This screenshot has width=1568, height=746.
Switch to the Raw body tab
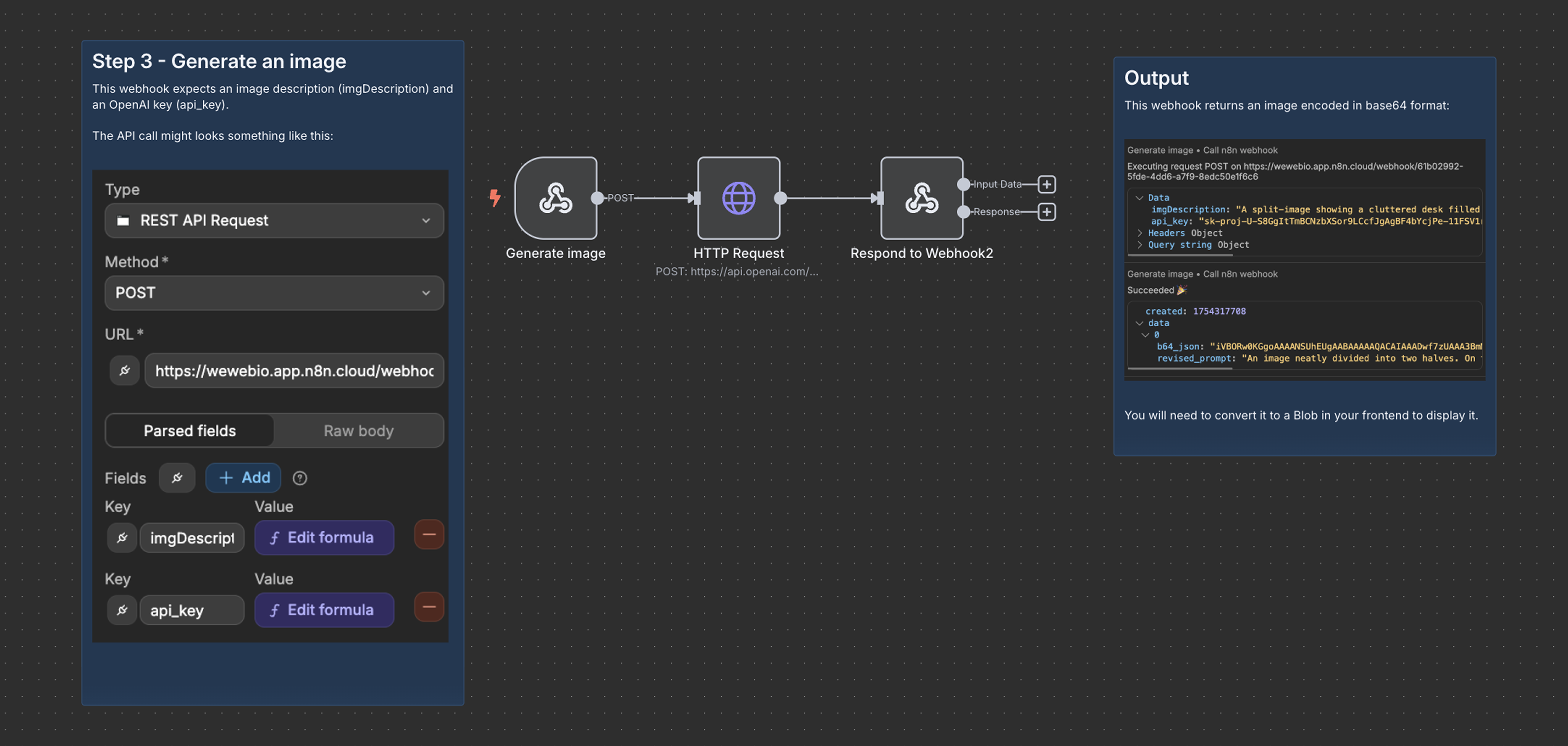pos(359,431)
